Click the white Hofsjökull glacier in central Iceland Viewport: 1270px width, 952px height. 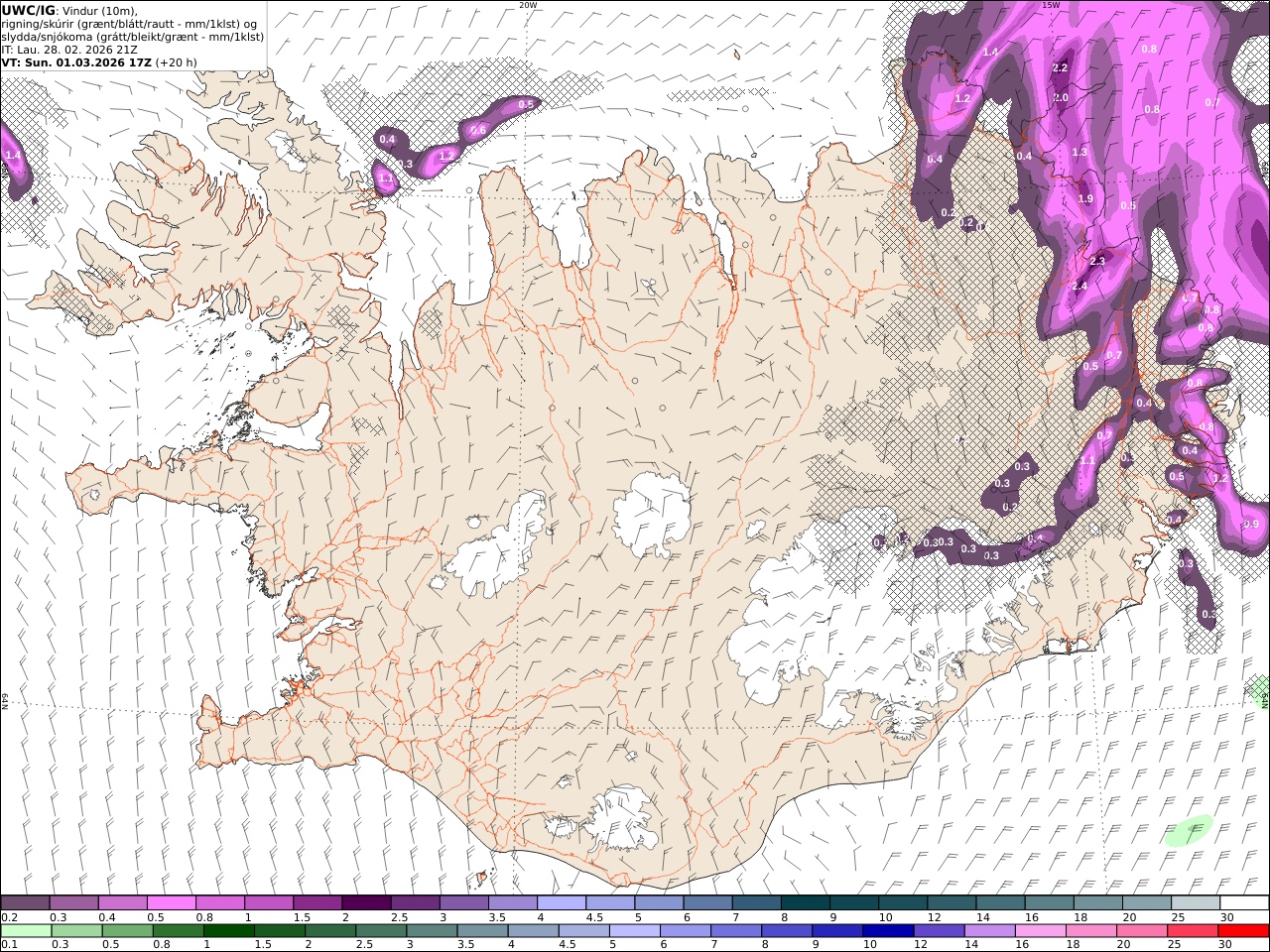tap(653, 514)
